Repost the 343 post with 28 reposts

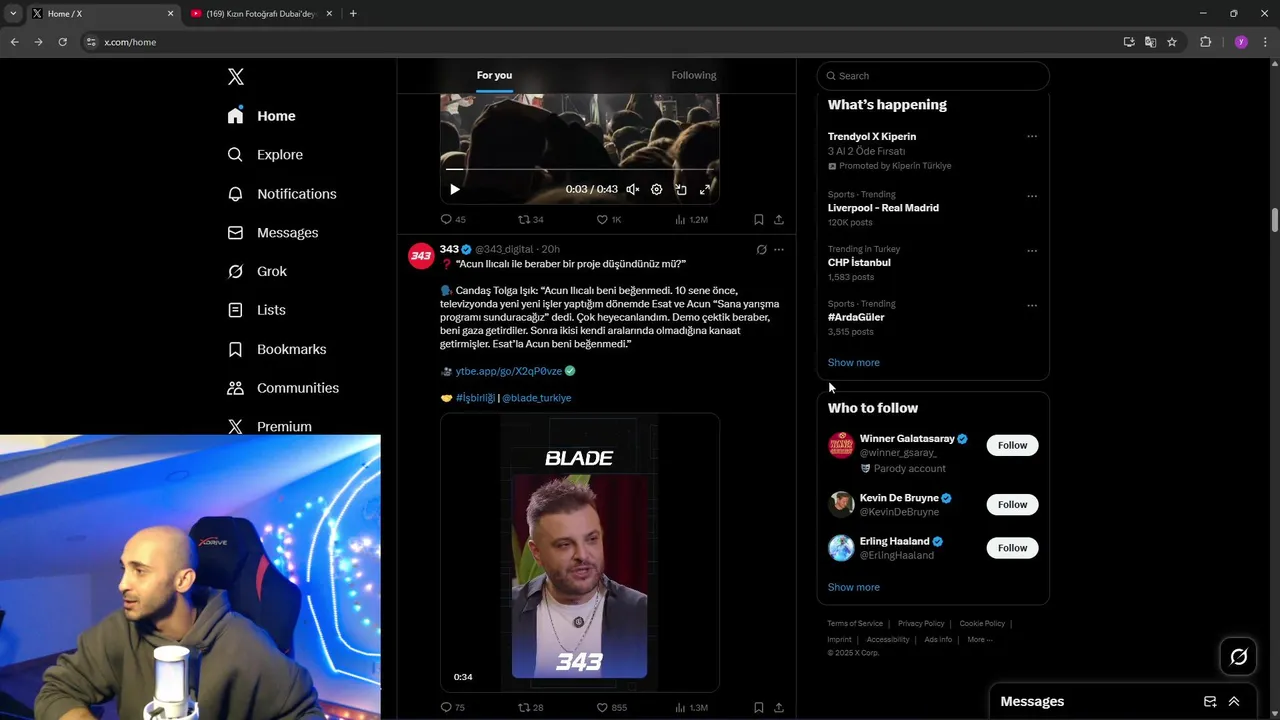(x=531, y=707)
